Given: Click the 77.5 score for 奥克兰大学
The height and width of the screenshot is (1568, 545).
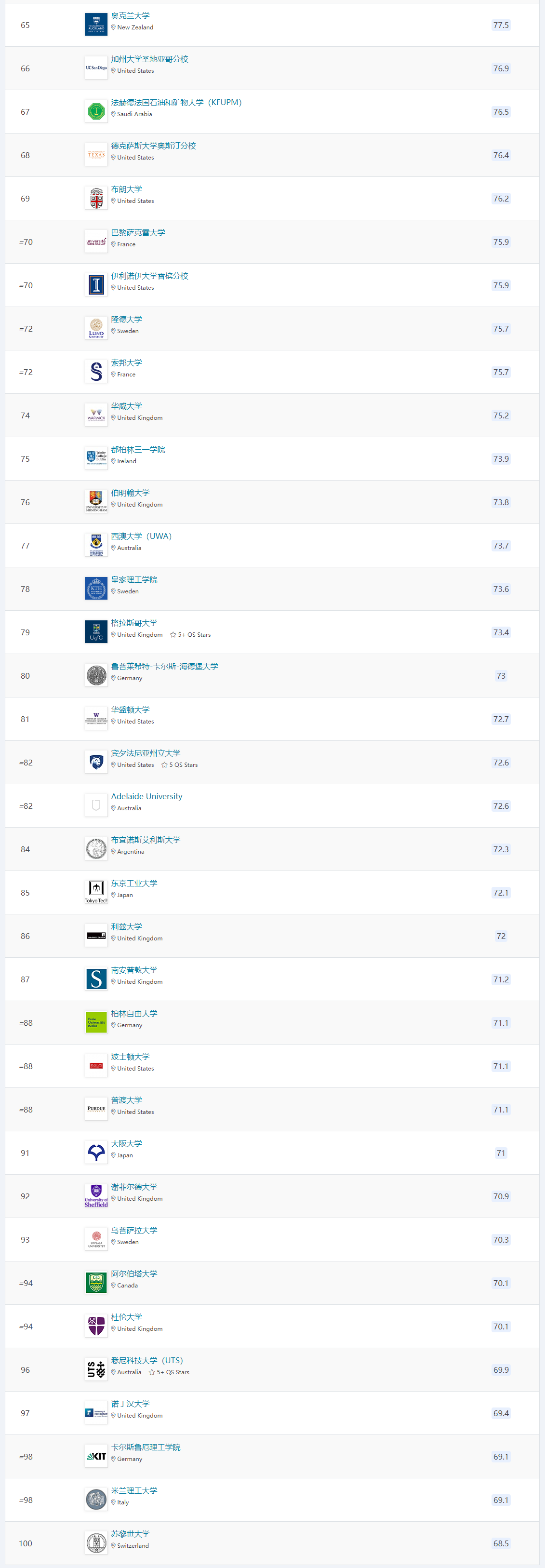Looking at the screenshot, I should pos(501,25).
